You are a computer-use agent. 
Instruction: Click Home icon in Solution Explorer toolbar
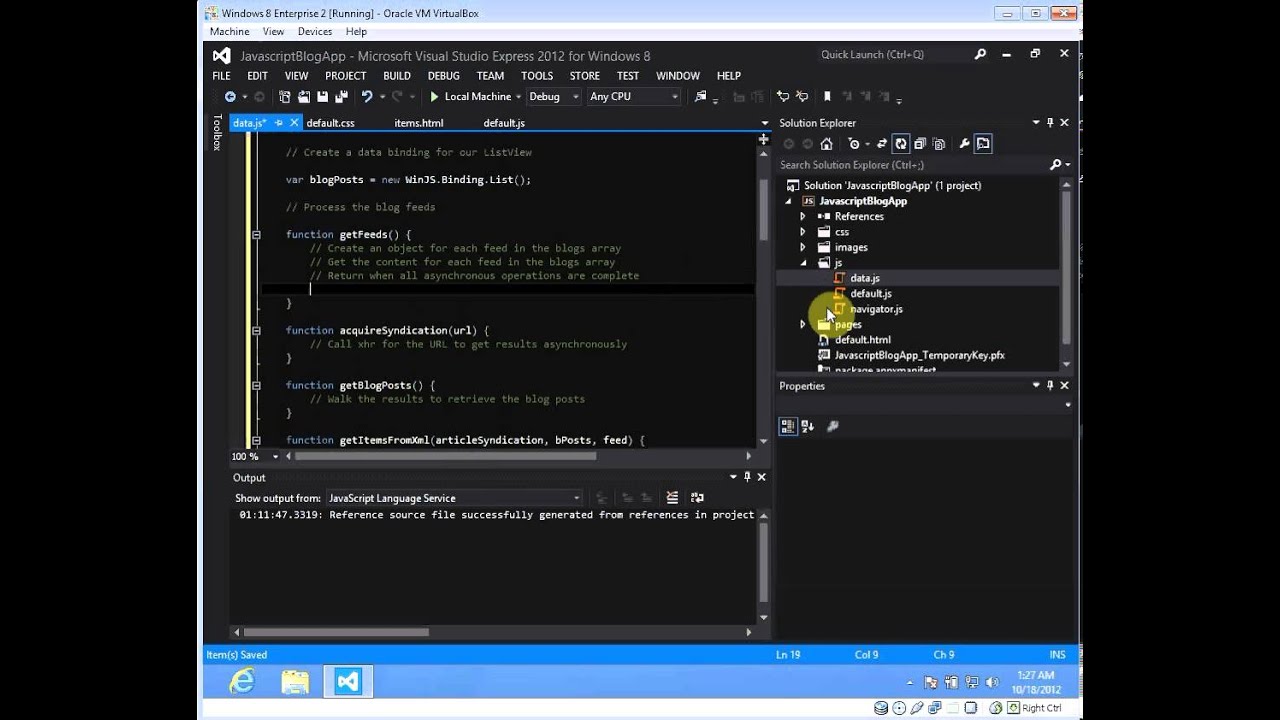tap(826, 144)
